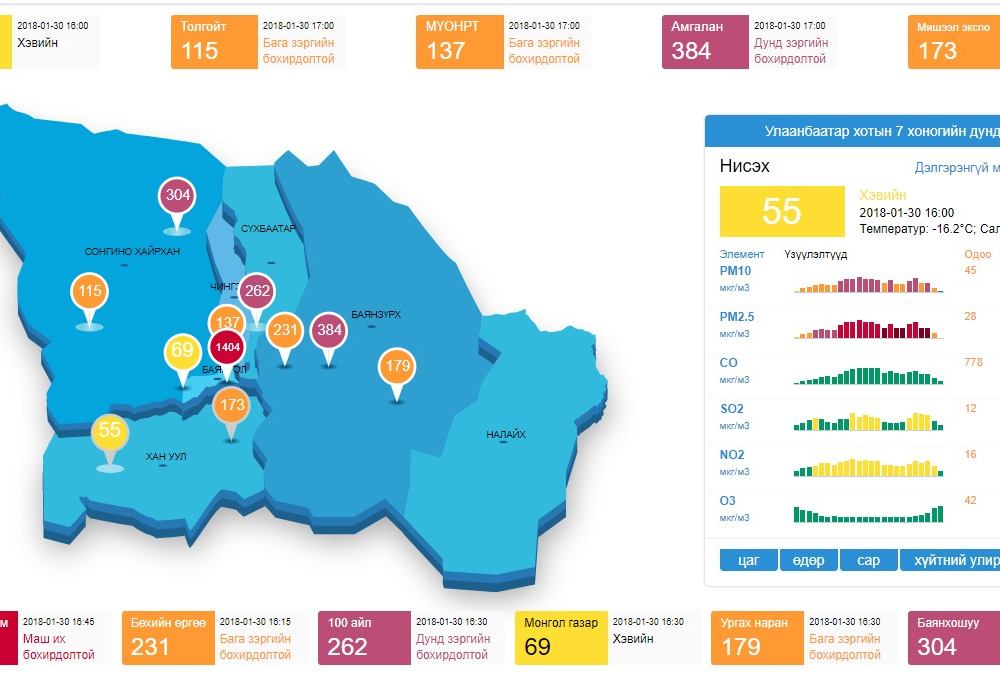
Task: Click the 137 map pin marker
Action: [x=227, y=318]
